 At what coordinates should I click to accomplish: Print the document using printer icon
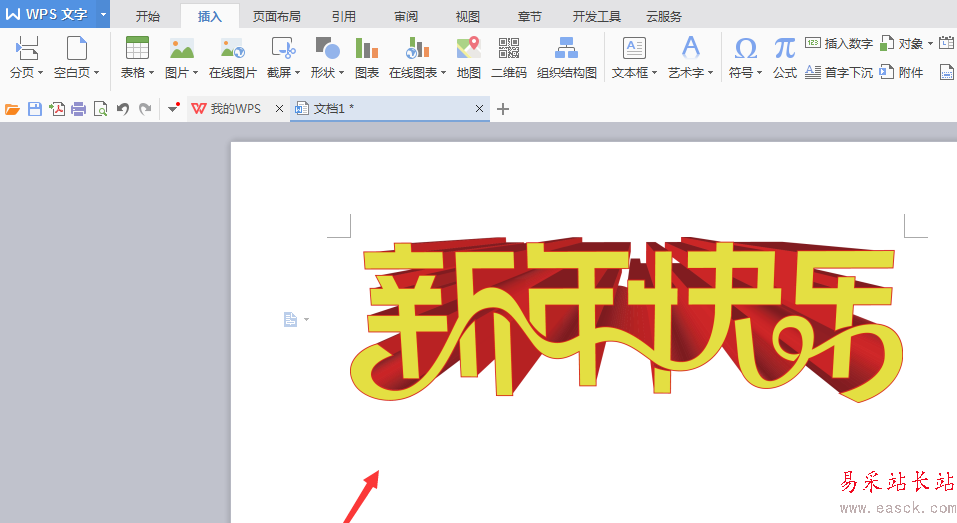pyautogui.click(x=79, y=109)
